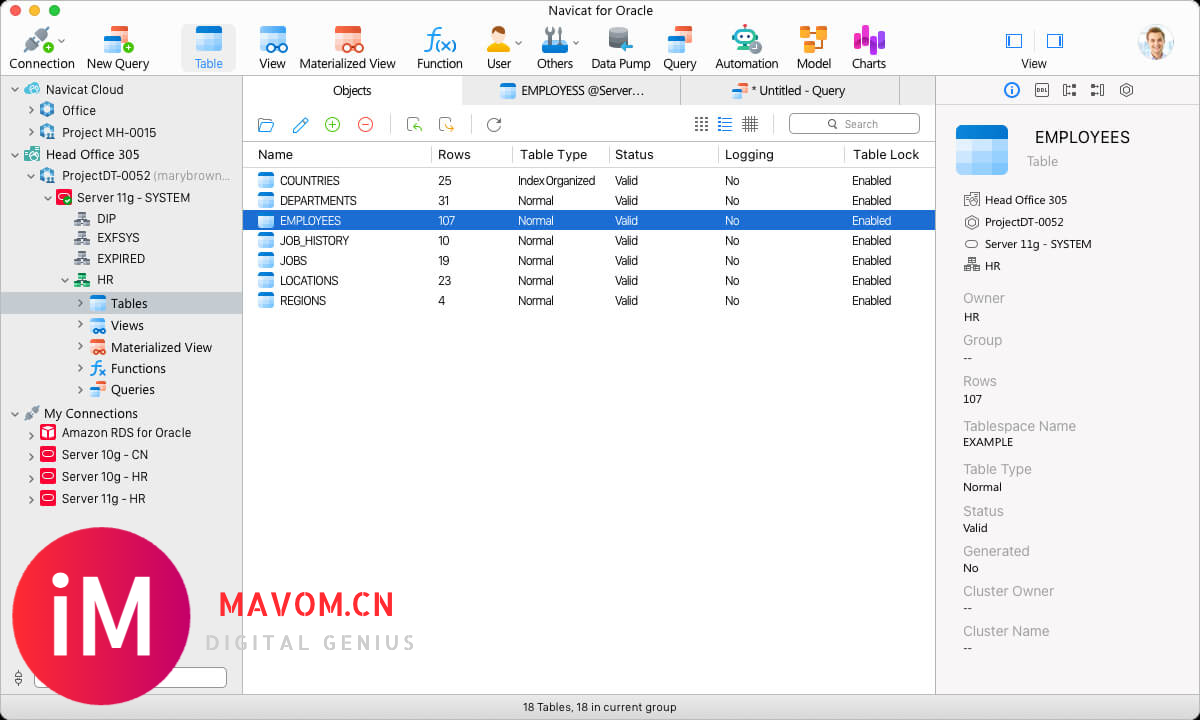Click the Others toolbar icon
This screenshot has height=720, width=1200.
coord(554,47)
